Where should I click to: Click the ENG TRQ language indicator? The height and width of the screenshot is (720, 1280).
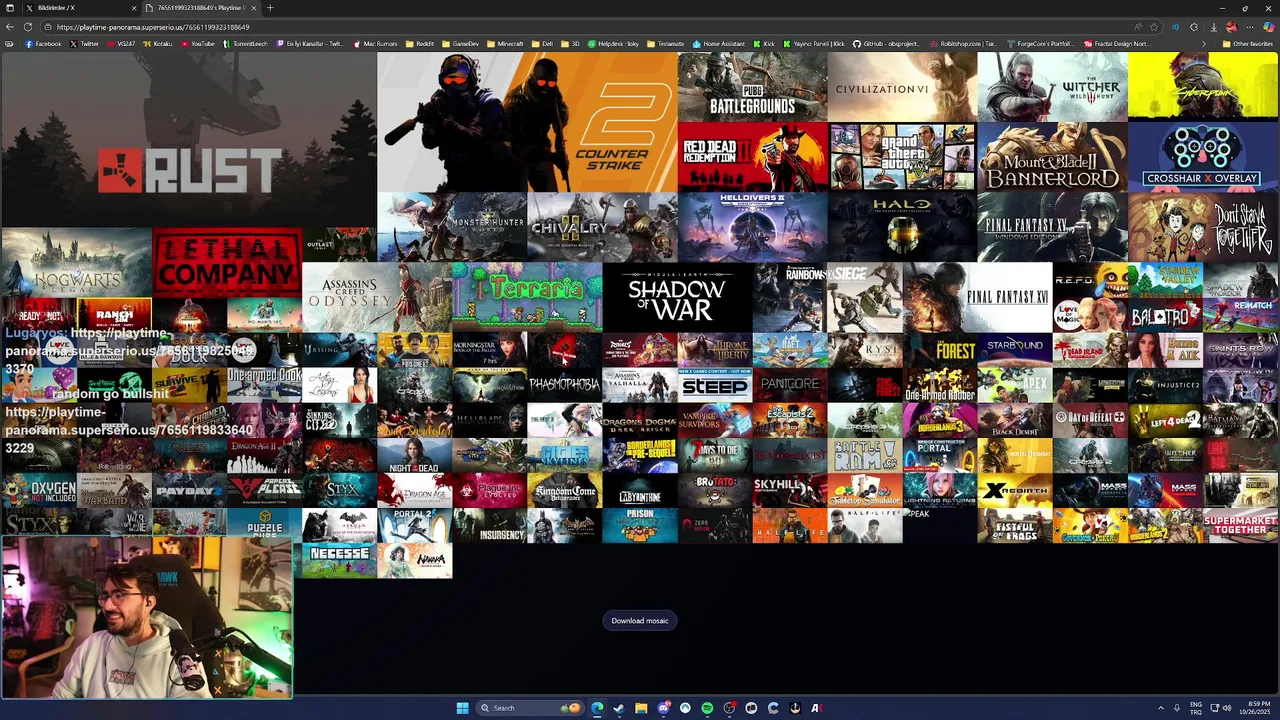[x=1196, y=708]
